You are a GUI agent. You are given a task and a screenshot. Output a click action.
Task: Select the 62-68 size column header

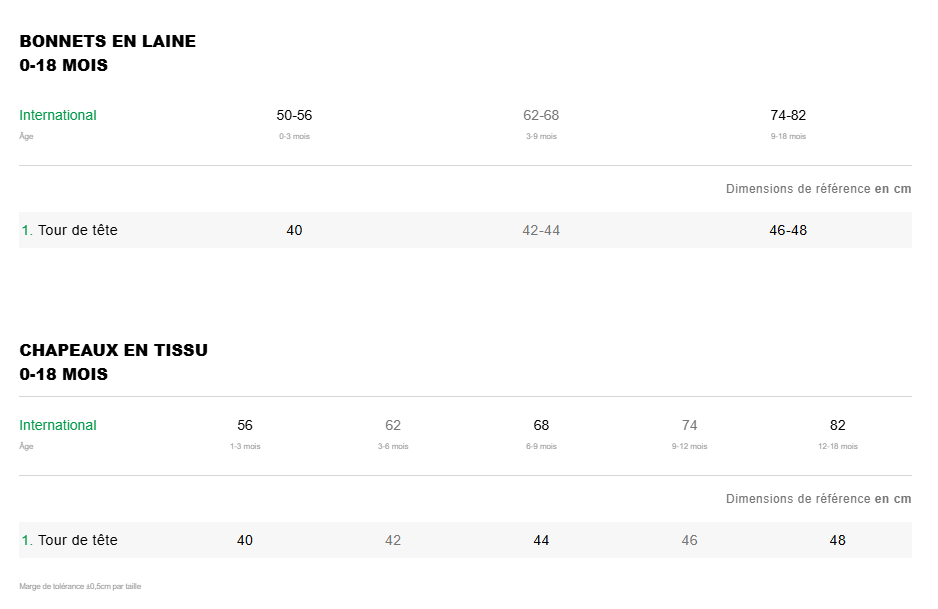[x=541, y=115]
